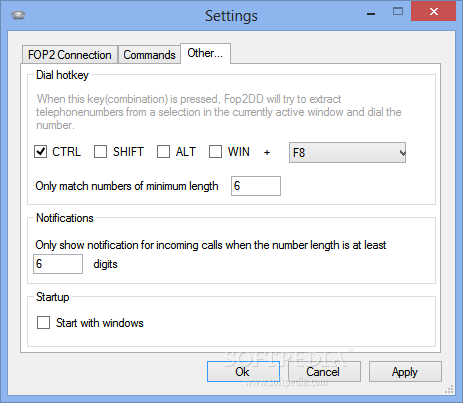The height and width of the screenshot is (403, 463).
Task: Switch to the FOP2 Connection tab
Action: point(70,55)
